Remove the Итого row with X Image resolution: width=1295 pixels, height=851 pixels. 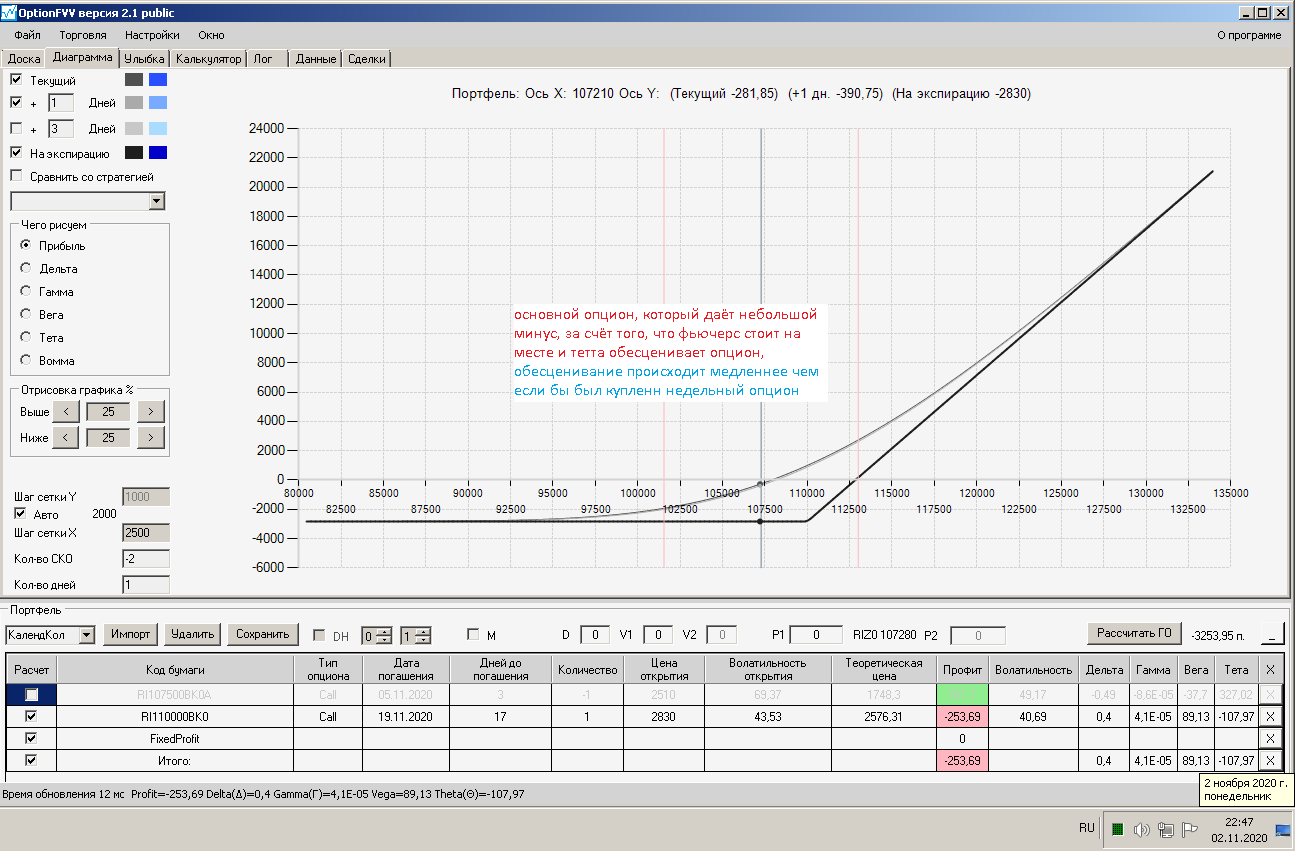coord(1270,760)
